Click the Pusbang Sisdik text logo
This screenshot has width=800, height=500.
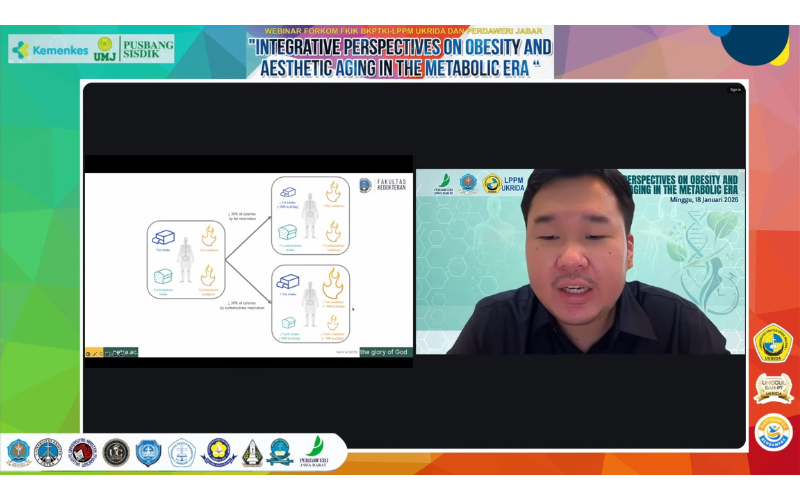[x=147, y=49]
